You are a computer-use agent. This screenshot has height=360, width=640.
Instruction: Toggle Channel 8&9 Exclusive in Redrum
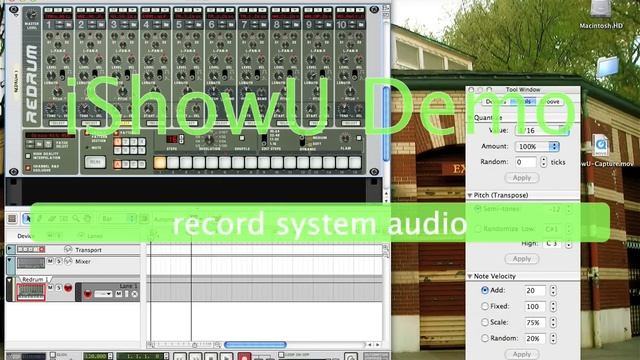click(28, 167)
